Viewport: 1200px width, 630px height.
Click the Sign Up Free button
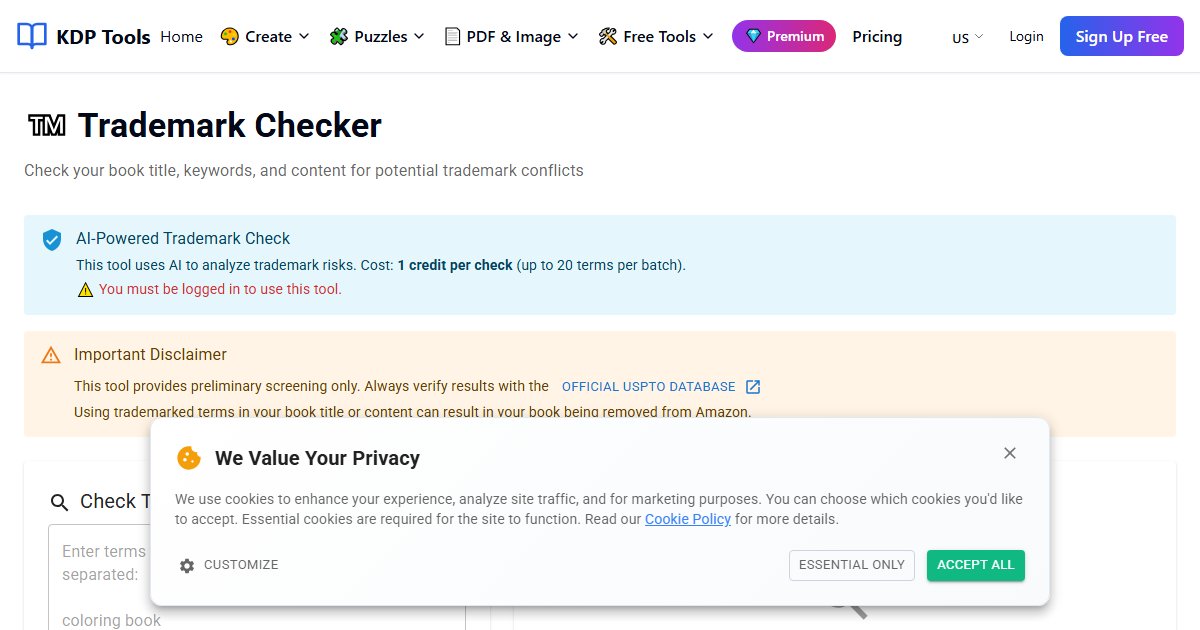click(1122, 37)
